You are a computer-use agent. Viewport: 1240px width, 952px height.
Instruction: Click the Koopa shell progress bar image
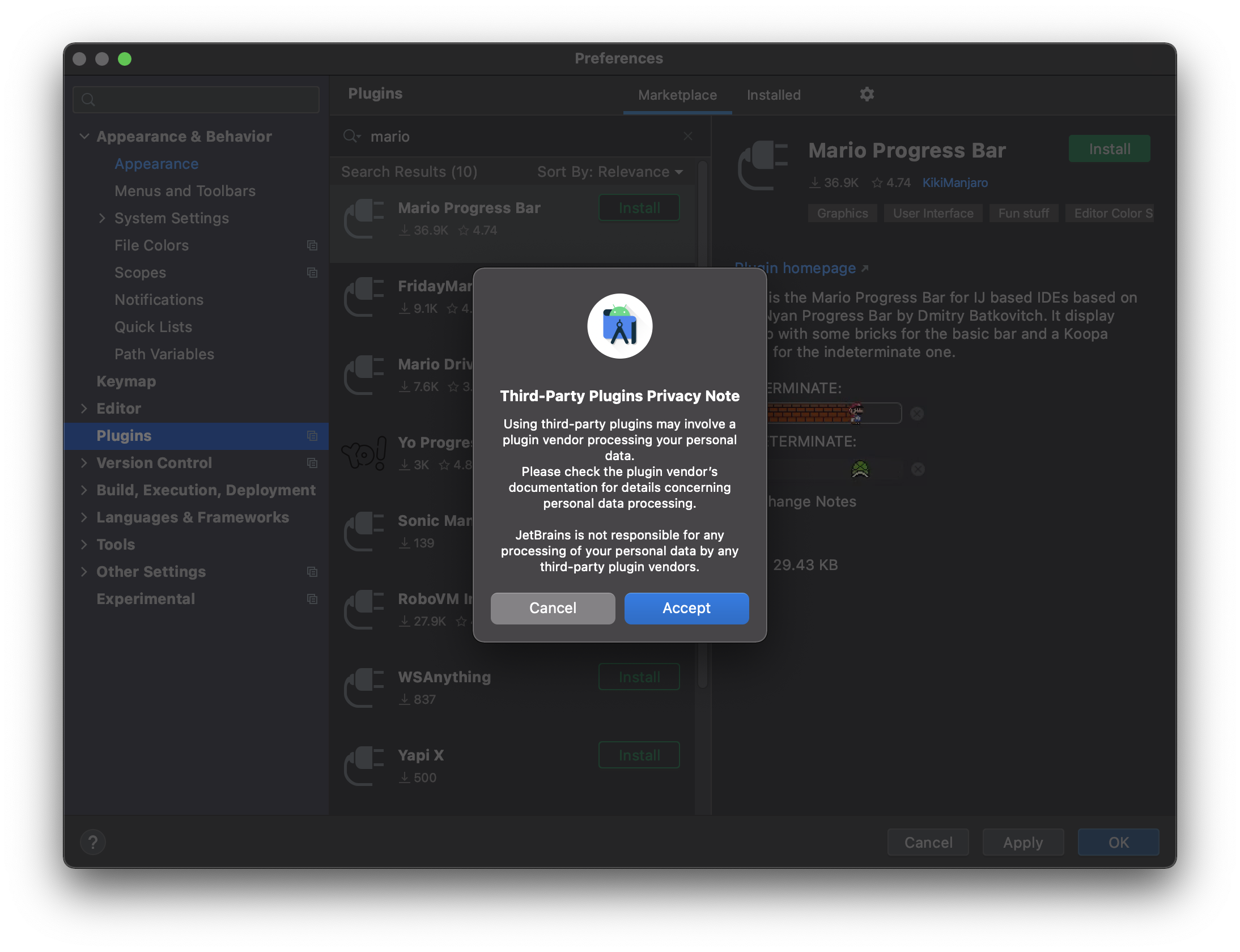(x=859, y=469)
